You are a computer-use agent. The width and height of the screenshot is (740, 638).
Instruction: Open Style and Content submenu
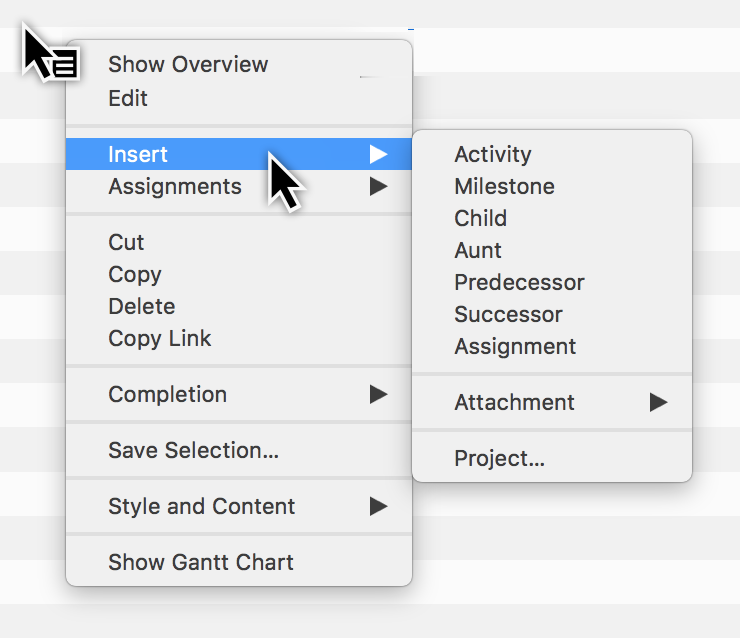pos(201,507)
